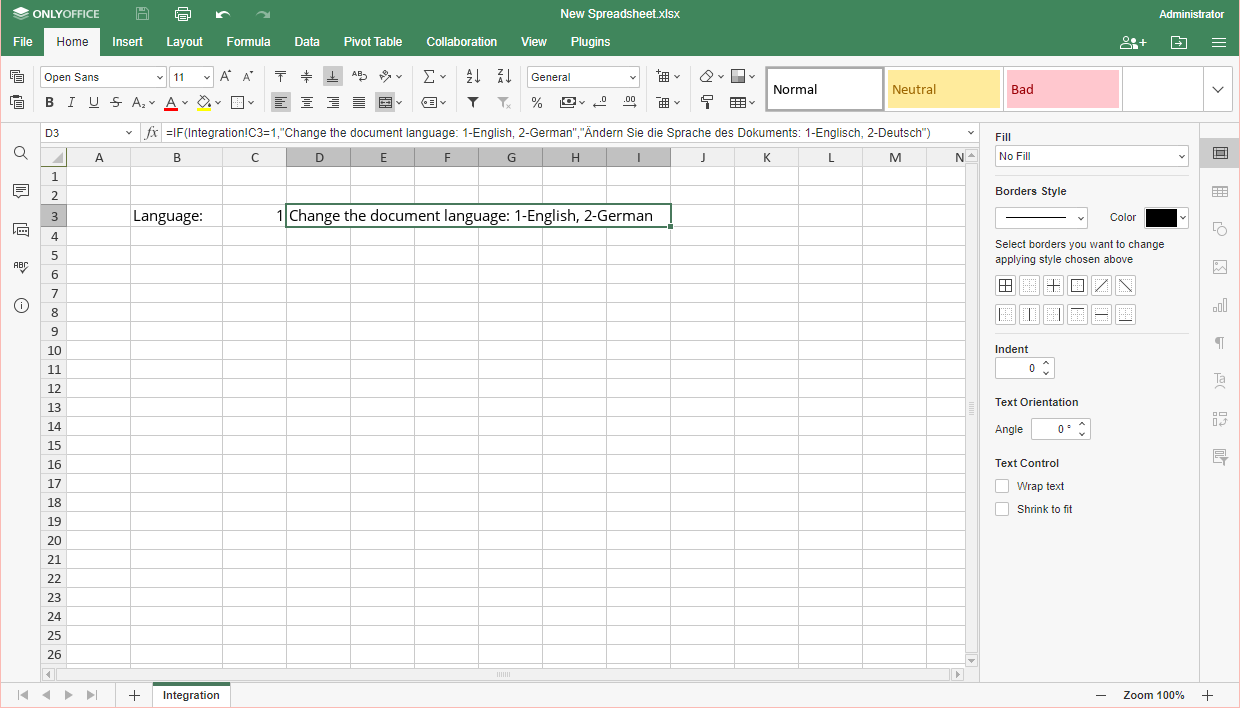The height and width of the screenshot is (708, 1240).
Task: Click the Name Box showing D3
Action: [x=82, y=133]
